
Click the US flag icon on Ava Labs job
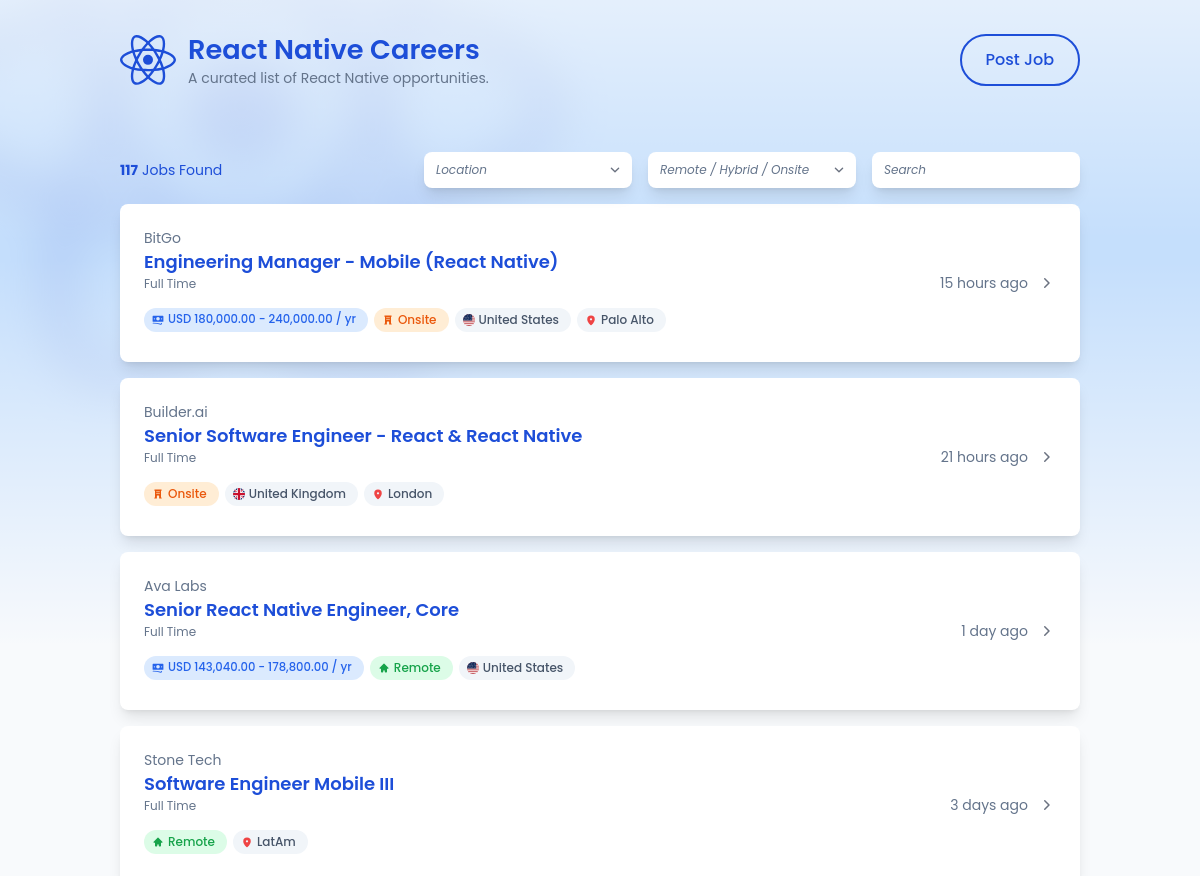(473, 668)
